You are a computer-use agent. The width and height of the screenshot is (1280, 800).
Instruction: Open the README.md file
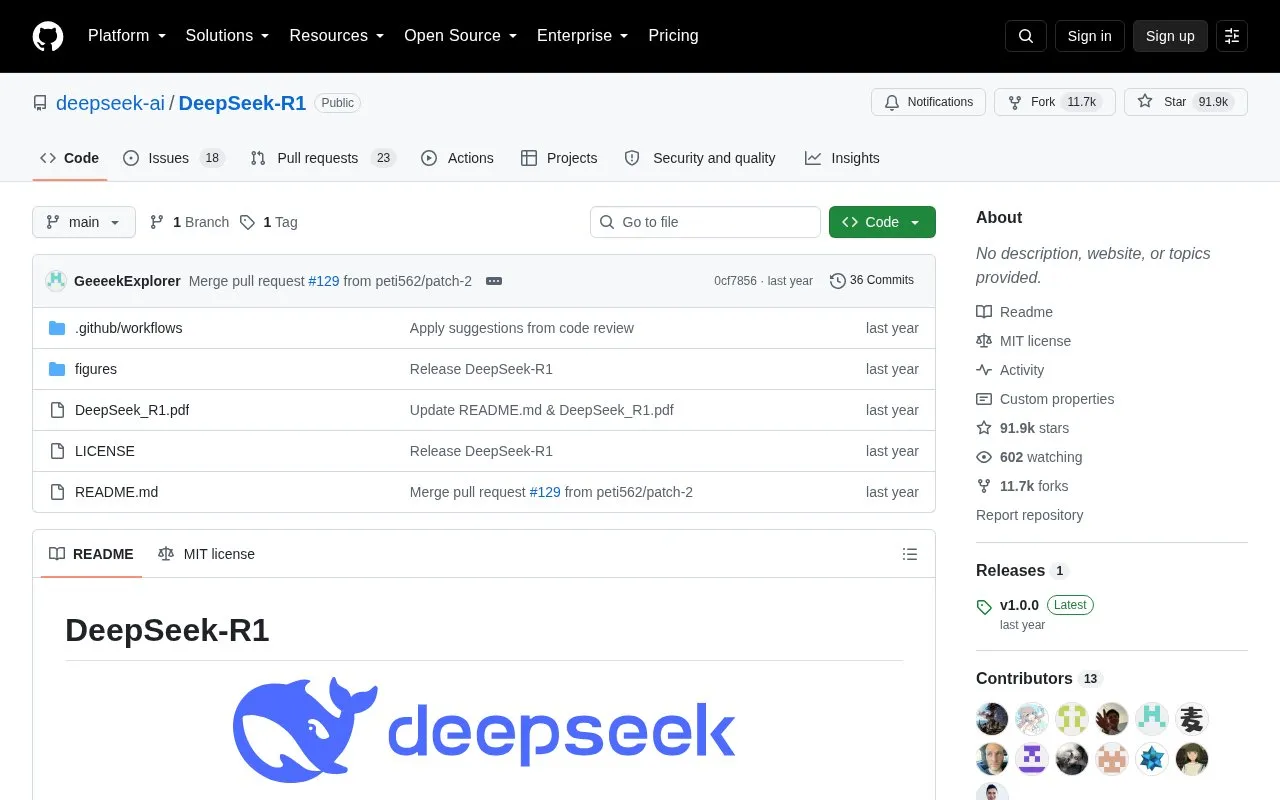[116, 492]
